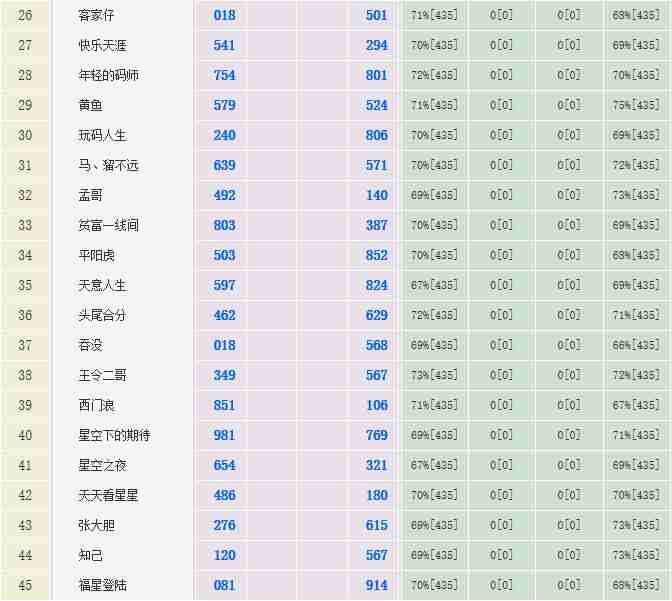Click row number 42 in first column
672x601 pixels.
[25, 496]
